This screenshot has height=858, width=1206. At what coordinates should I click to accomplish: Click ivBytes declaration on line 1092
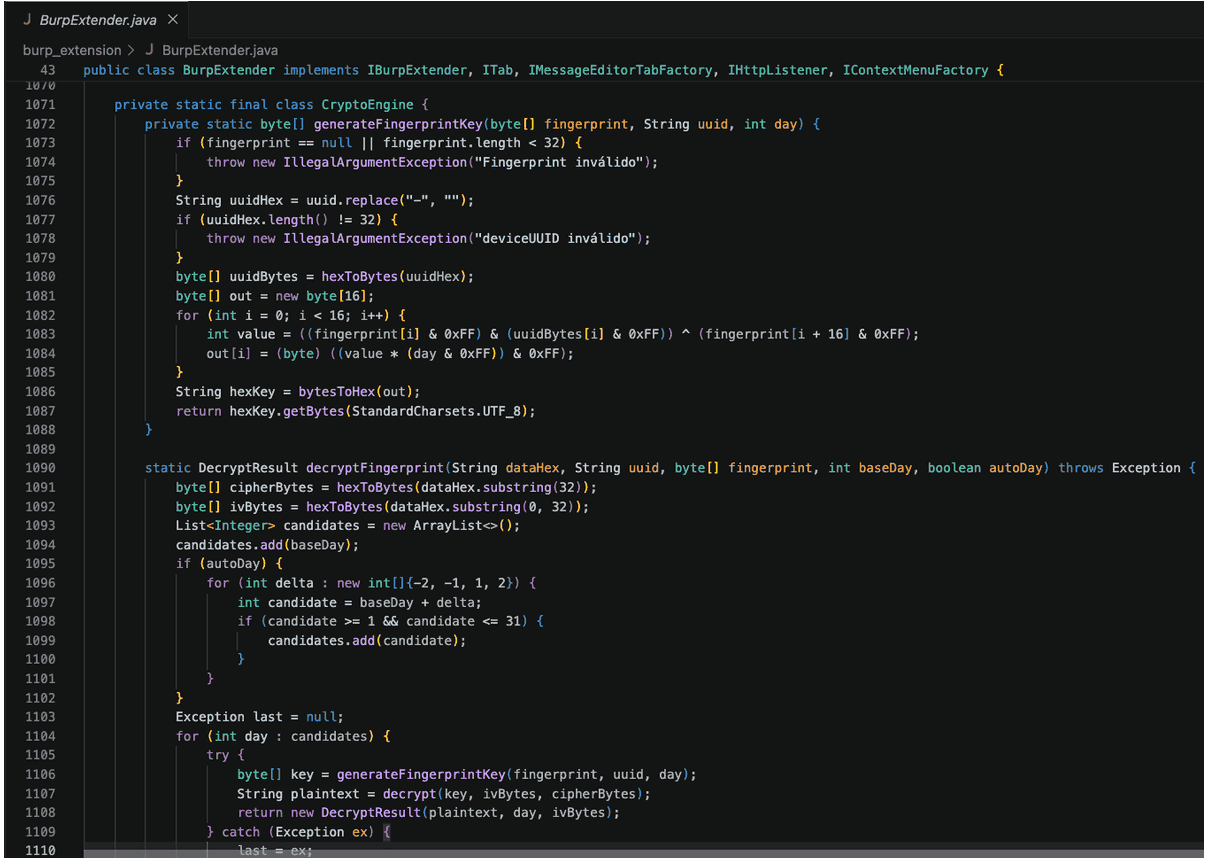pos(257,507)
